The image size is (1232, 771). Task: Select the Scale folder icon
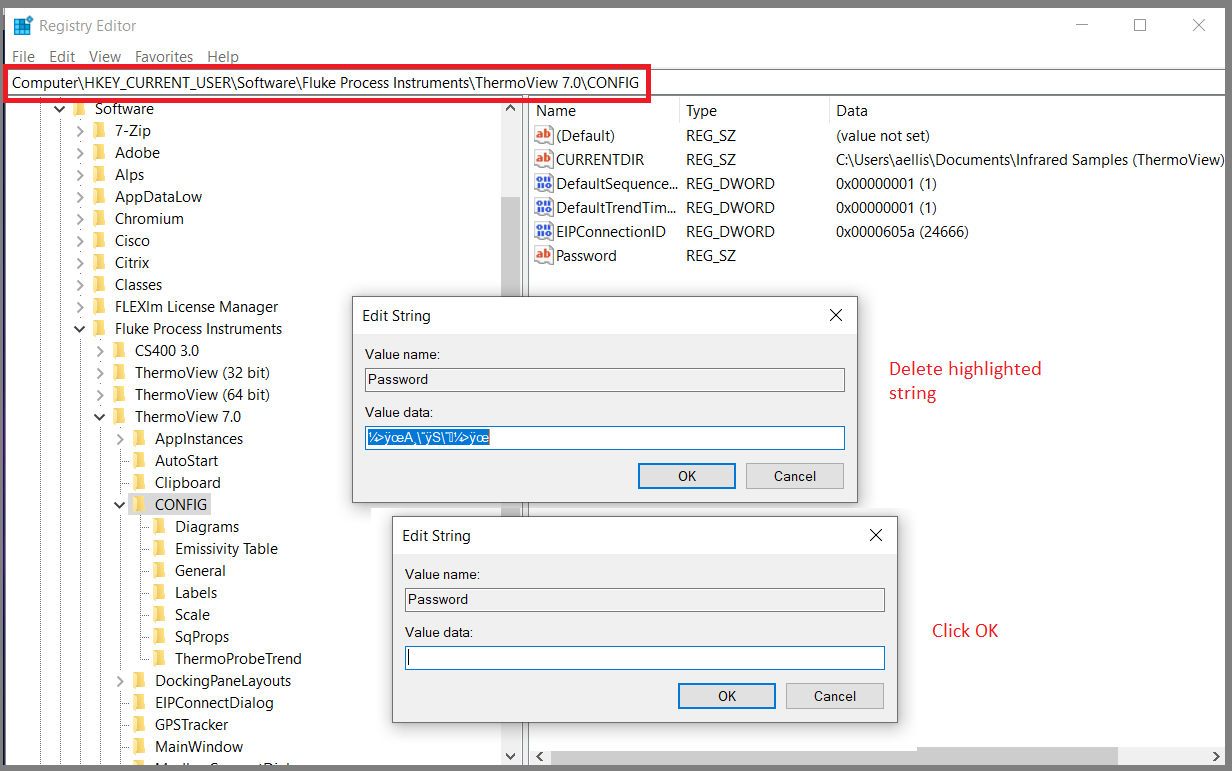(159, 614)
